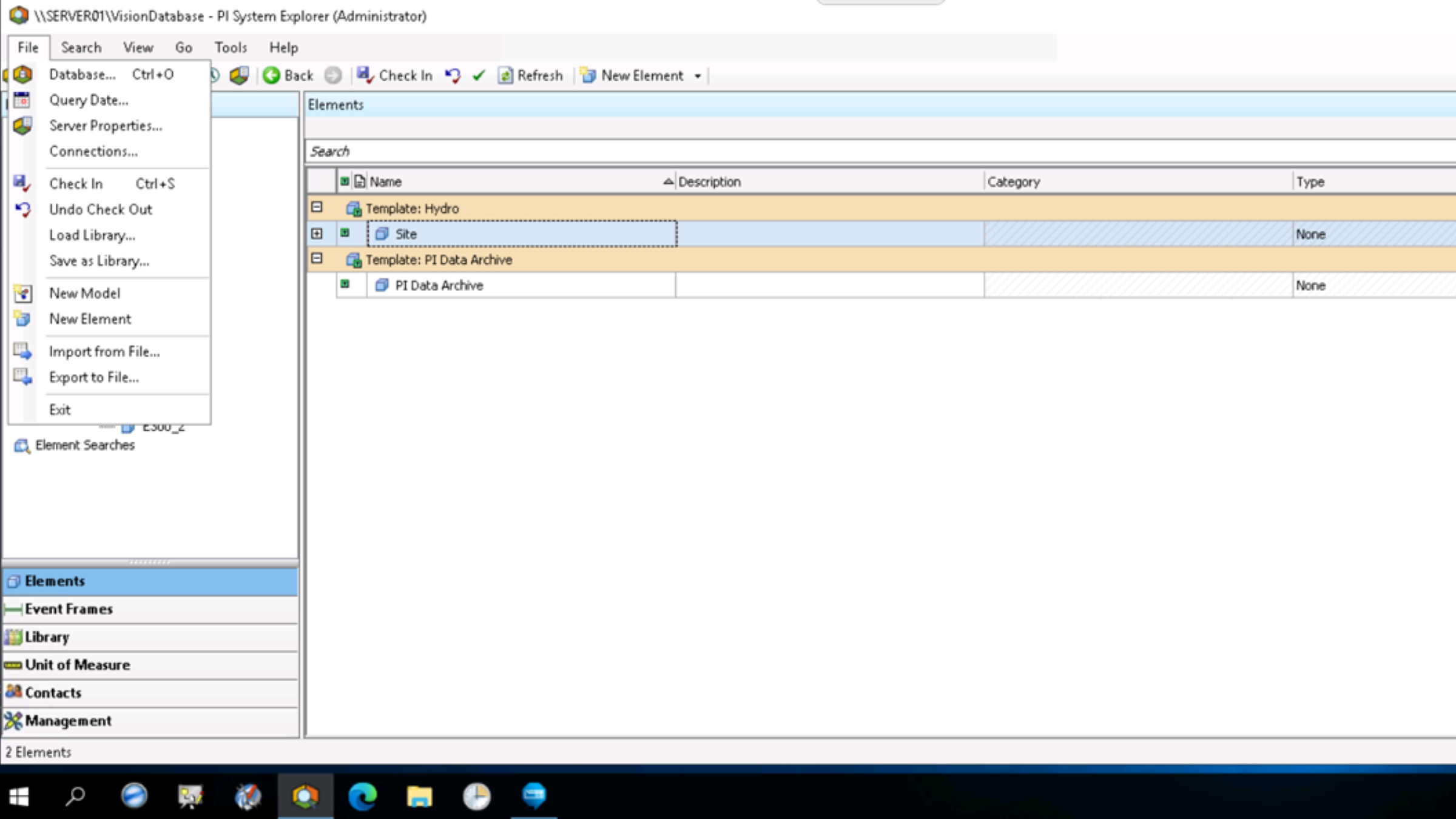This screenshot has width=1456, height=819.
Task: Click the Management panel icon in sidebar
Action: tap(13, 720)
